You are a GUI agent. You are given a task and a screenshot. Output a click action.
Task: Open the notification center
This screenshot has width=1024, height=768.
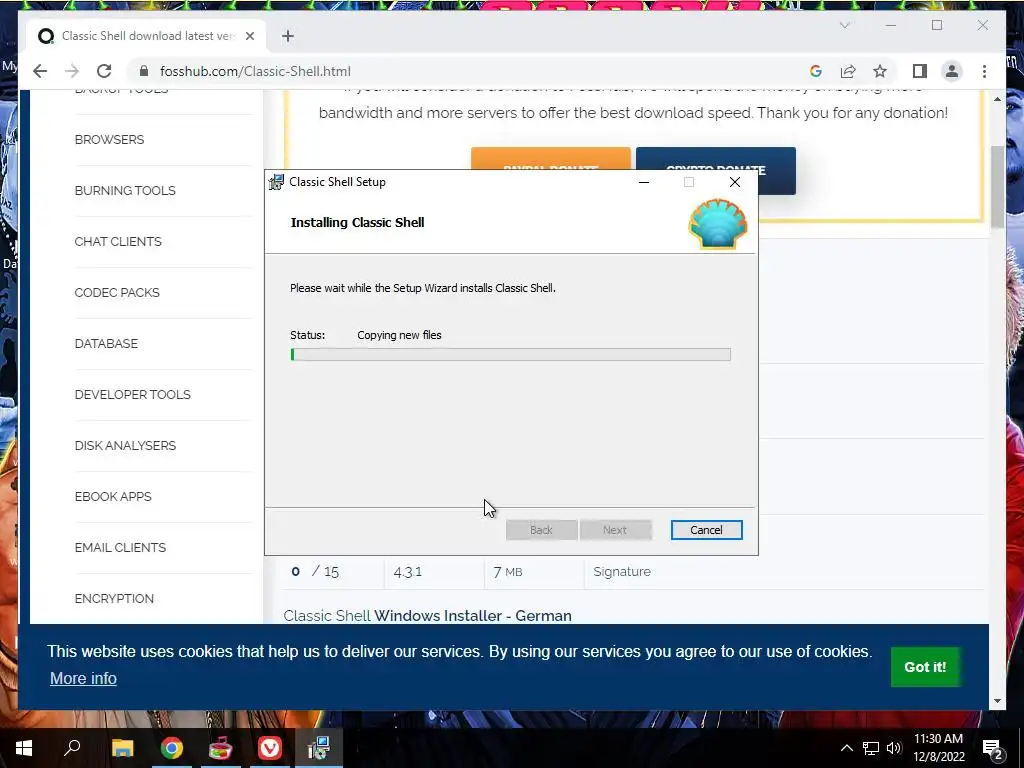pos(992,749)
